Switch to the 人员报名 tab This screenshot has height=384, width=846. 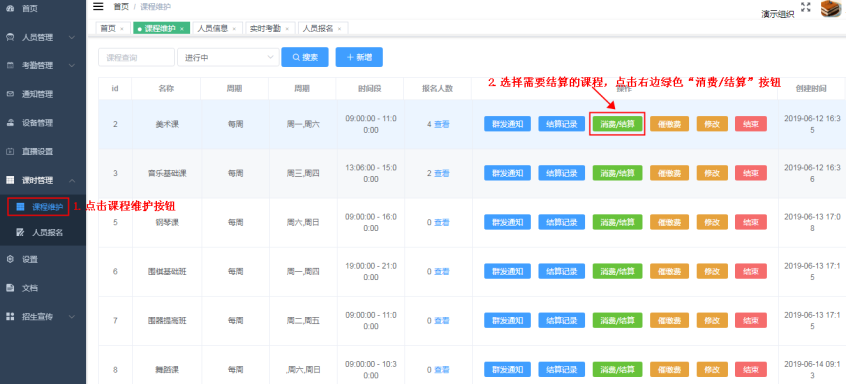[322, 28]
